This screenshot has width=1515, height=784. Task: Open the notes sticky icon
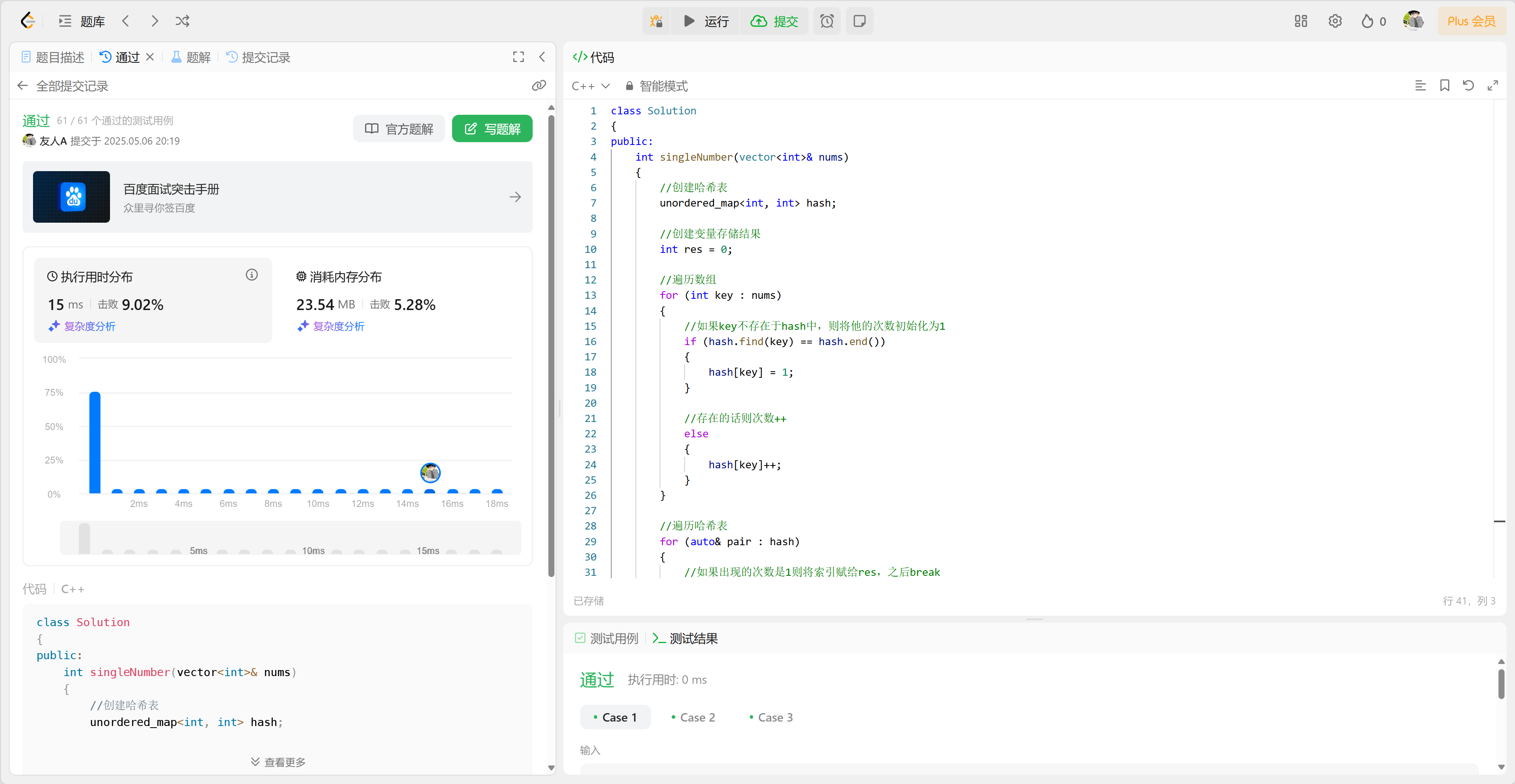(x=859, y=21)
